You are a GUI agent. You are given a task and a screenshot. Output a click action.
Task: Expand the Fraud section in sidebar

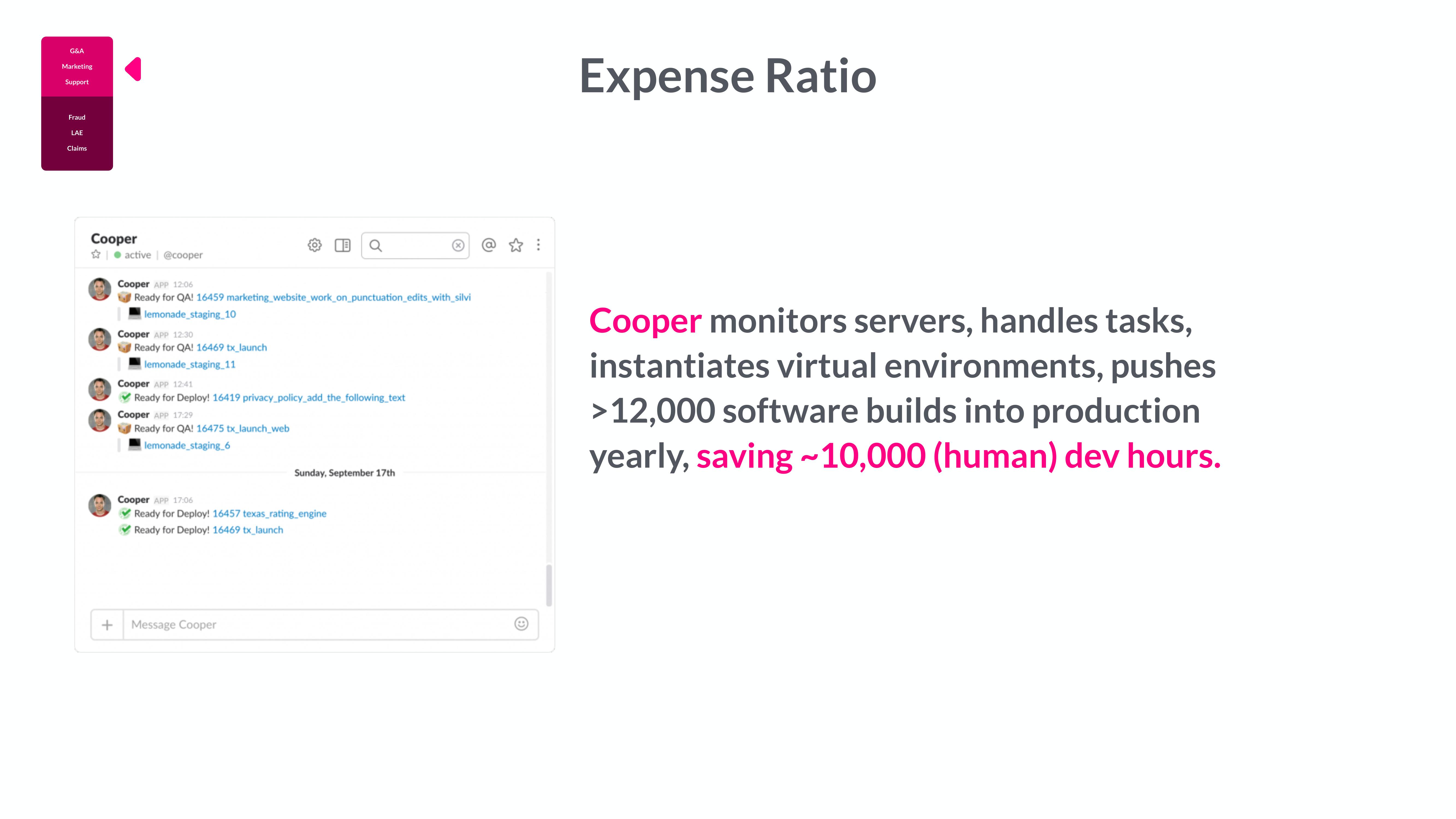pyautogui.click(x=77, y=117)
